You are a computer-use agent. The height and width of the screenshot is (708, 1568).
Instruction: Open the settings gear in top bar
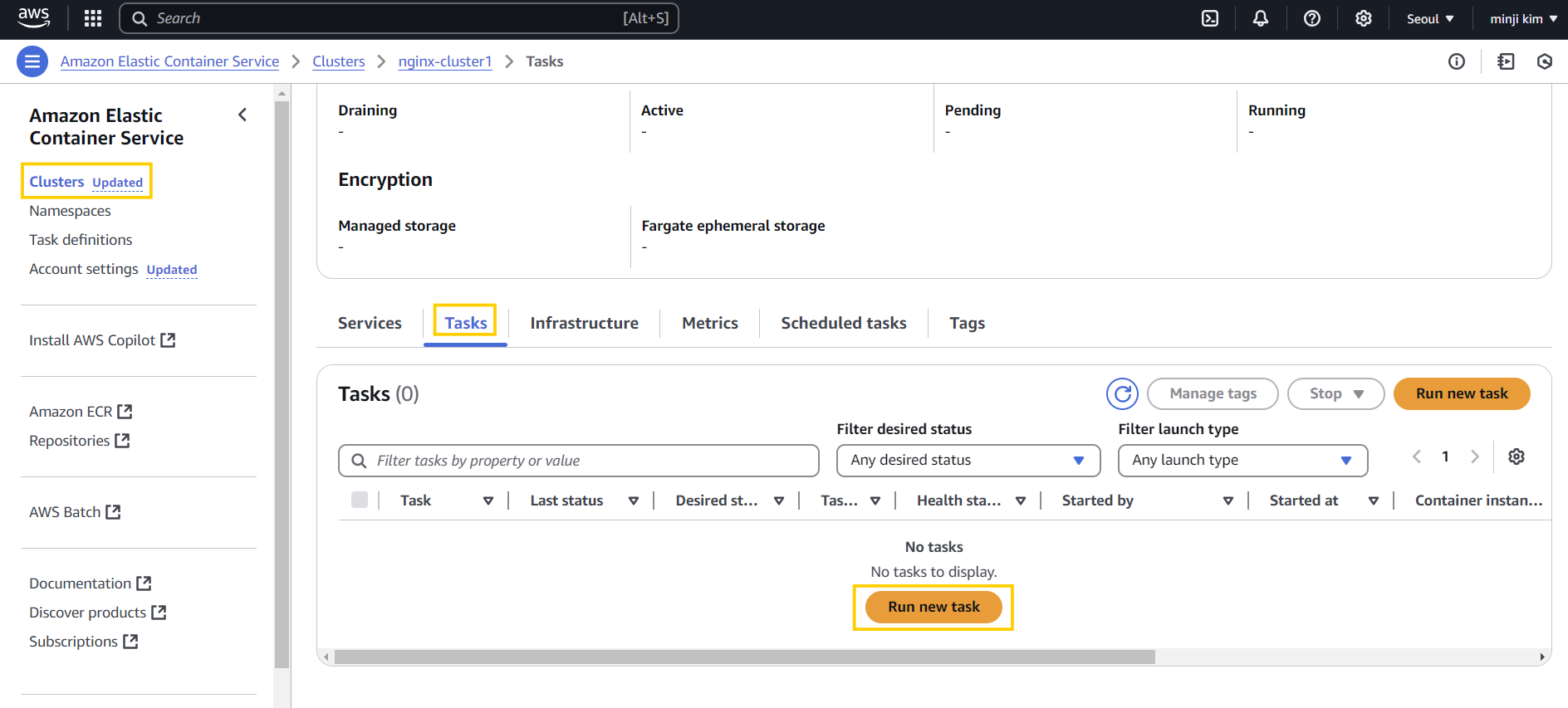click(1364, 18)
